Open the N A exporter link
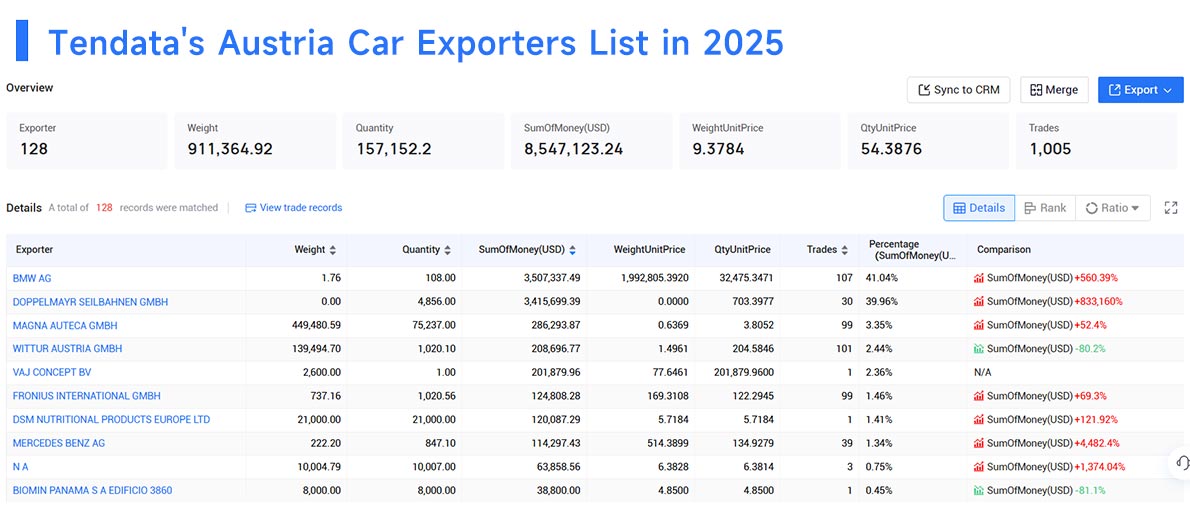1190x510 pixels. point(20,467)
